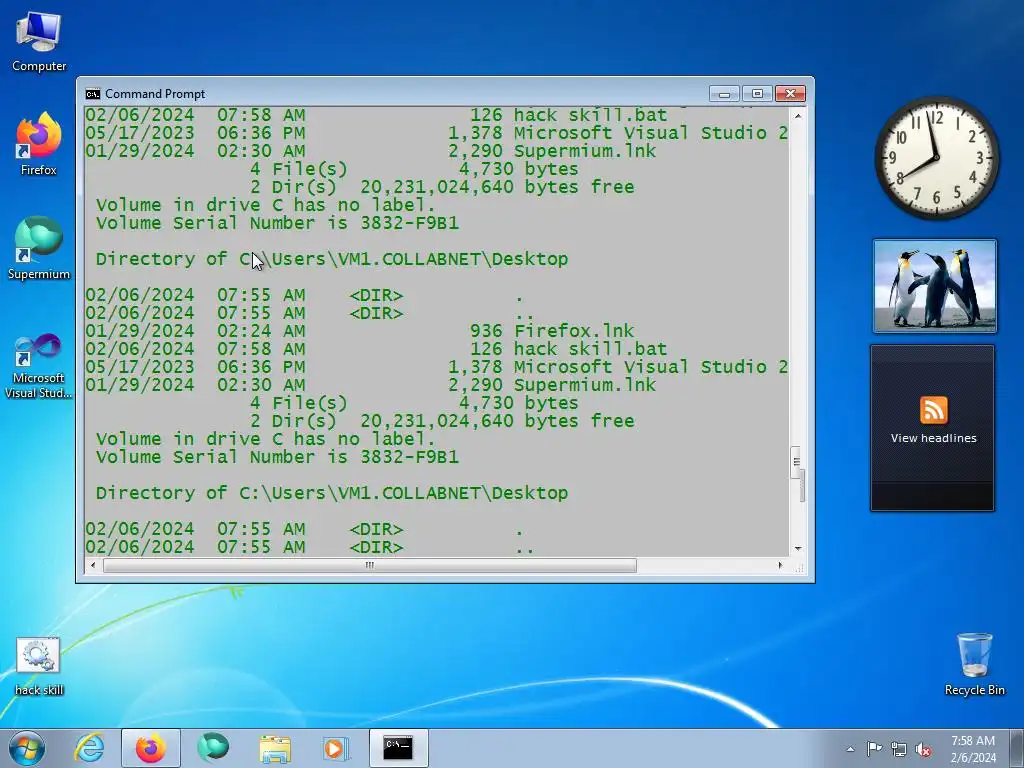This screenshot has width=1024, height=768.
Task: Select the Firefox desktop shortcut
Action: 39,144
